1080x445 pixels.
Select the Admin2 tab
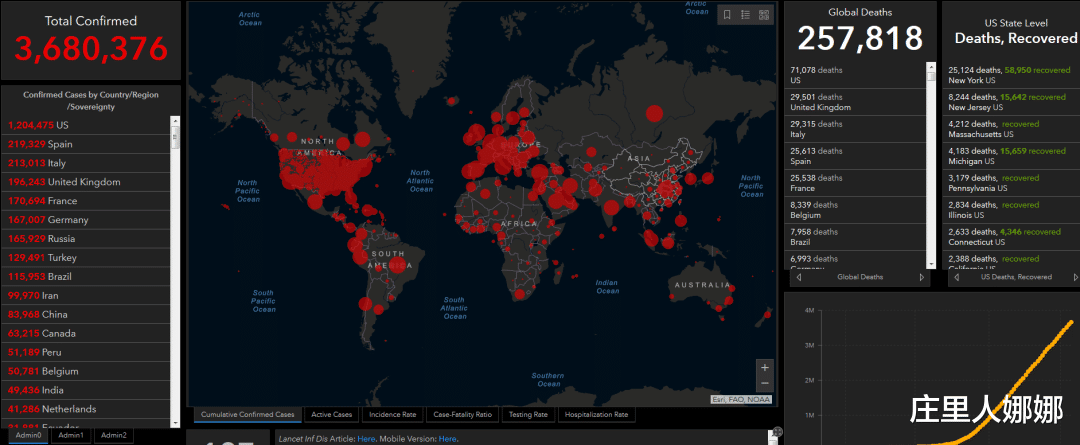pyautogui.click(x=114, y=435)
